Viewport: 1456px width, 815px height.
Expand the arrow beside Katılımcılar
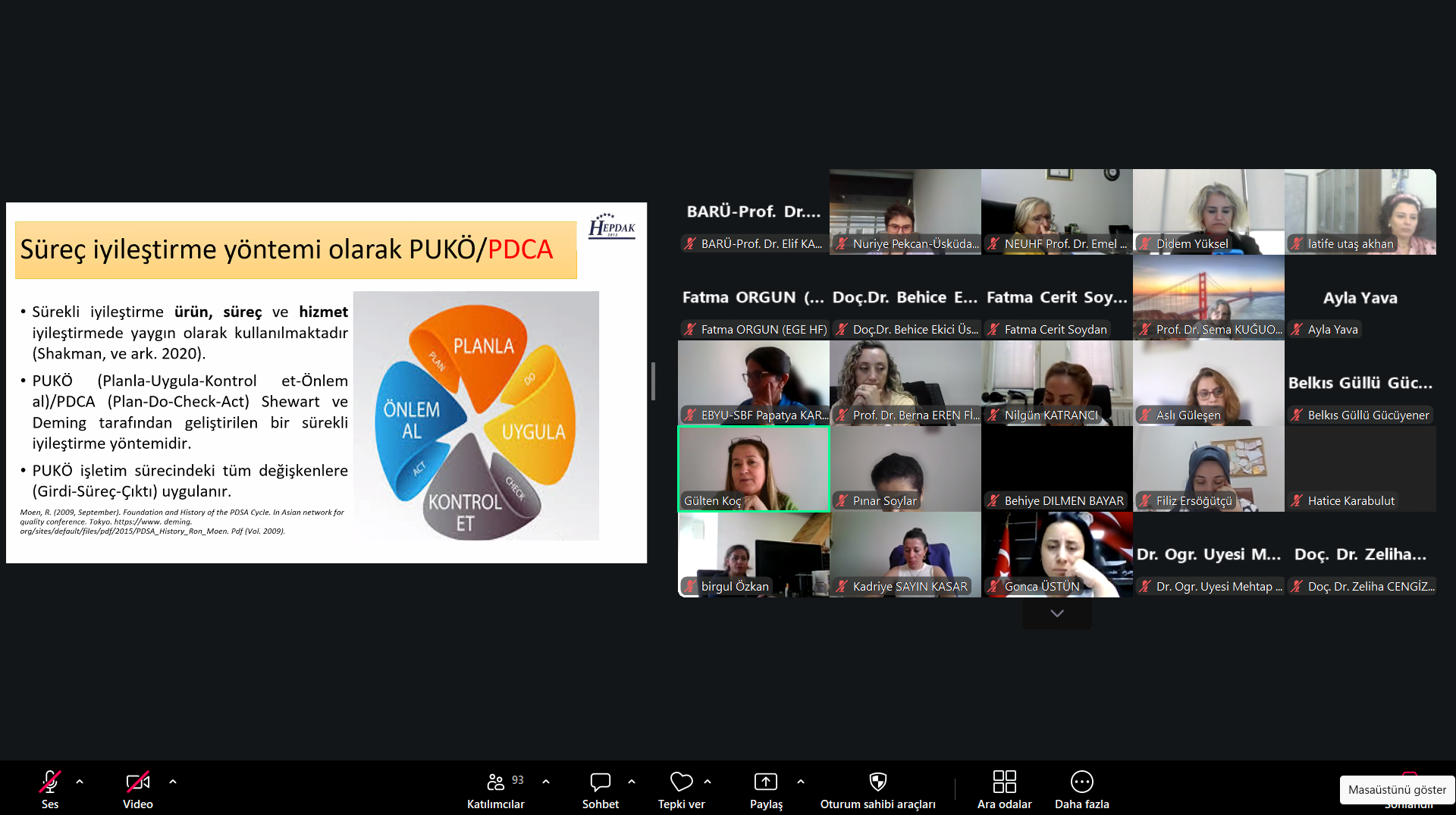point(546,781)
